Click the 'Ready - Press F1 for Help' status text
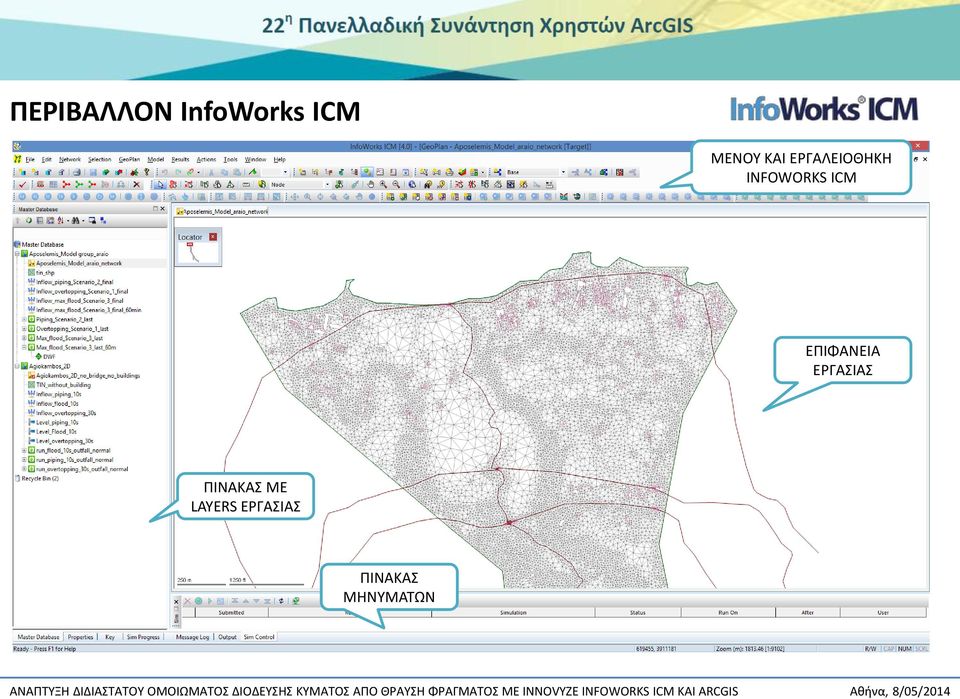 pos(45,649)
